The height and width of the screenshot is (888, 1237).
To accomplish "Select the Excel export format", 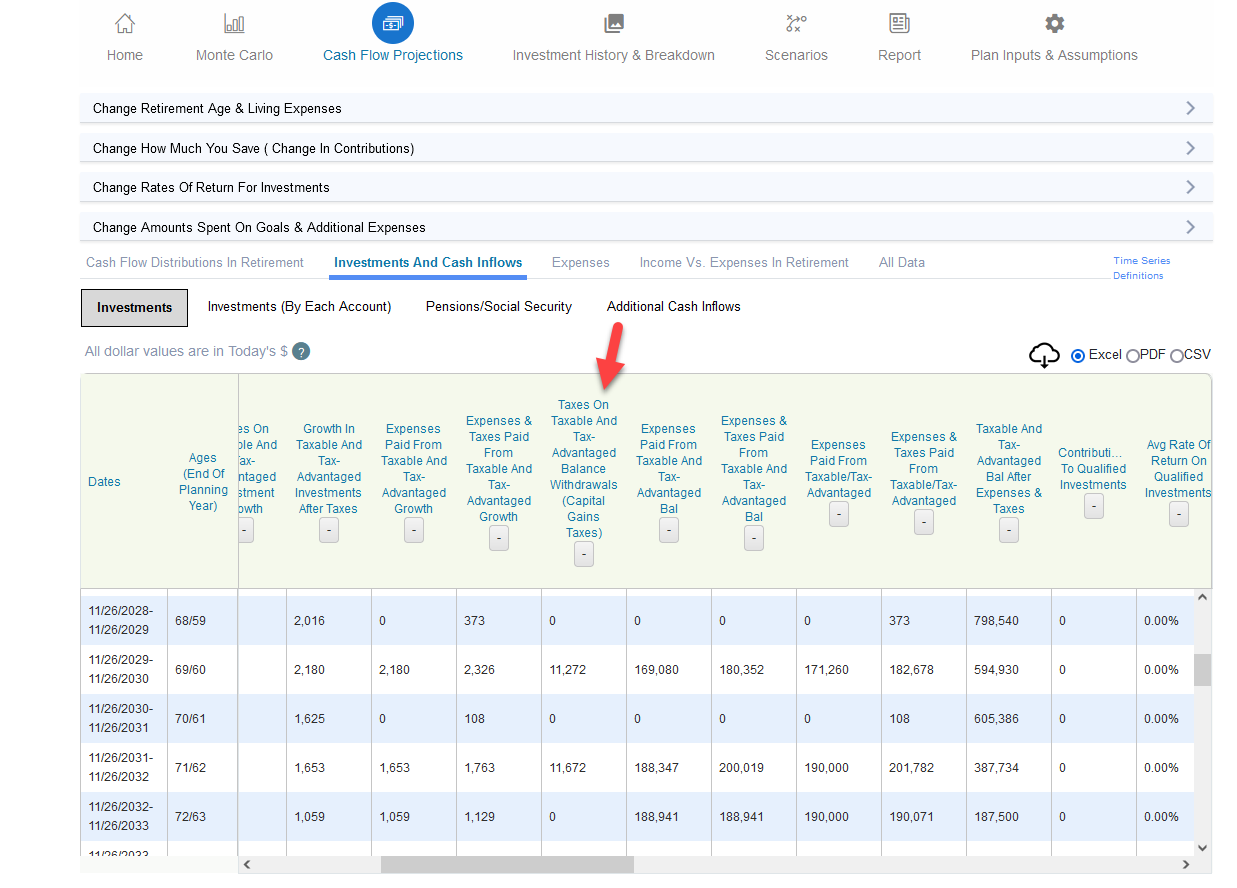I will tap(1078, 355).
